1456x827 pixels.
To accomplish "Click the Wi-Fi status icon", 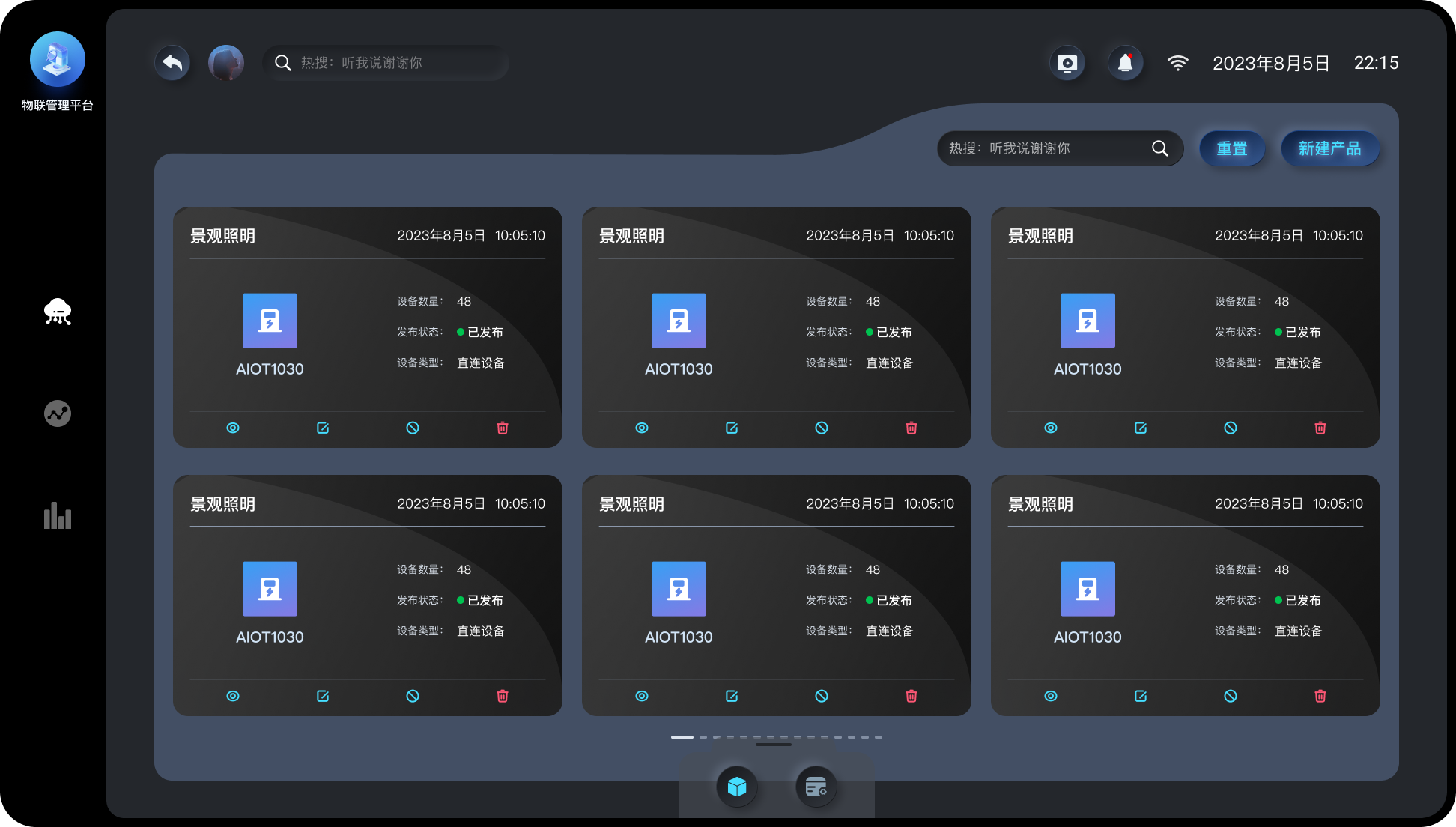I will (1178, 63).
